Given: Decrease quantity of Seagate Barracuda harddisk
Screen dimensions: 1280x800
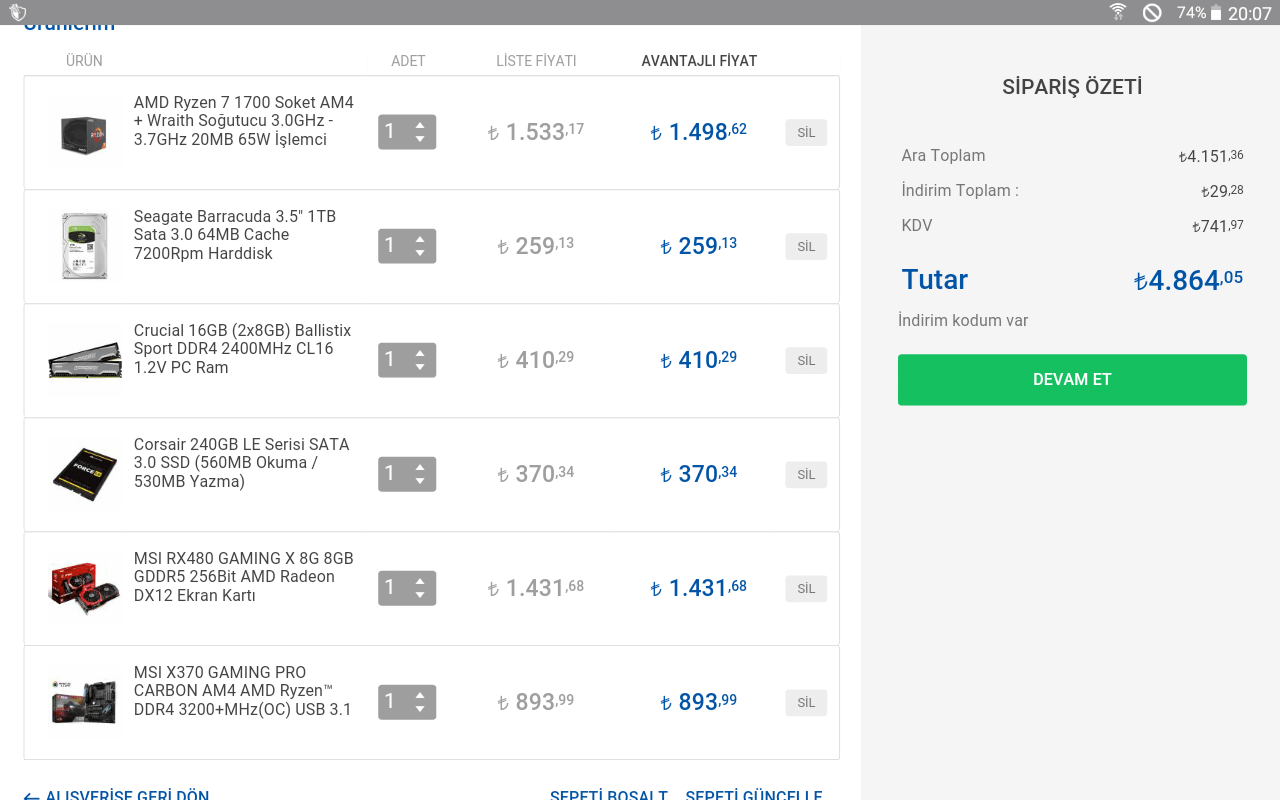Looking at the screenshot, I should [420, 254].
